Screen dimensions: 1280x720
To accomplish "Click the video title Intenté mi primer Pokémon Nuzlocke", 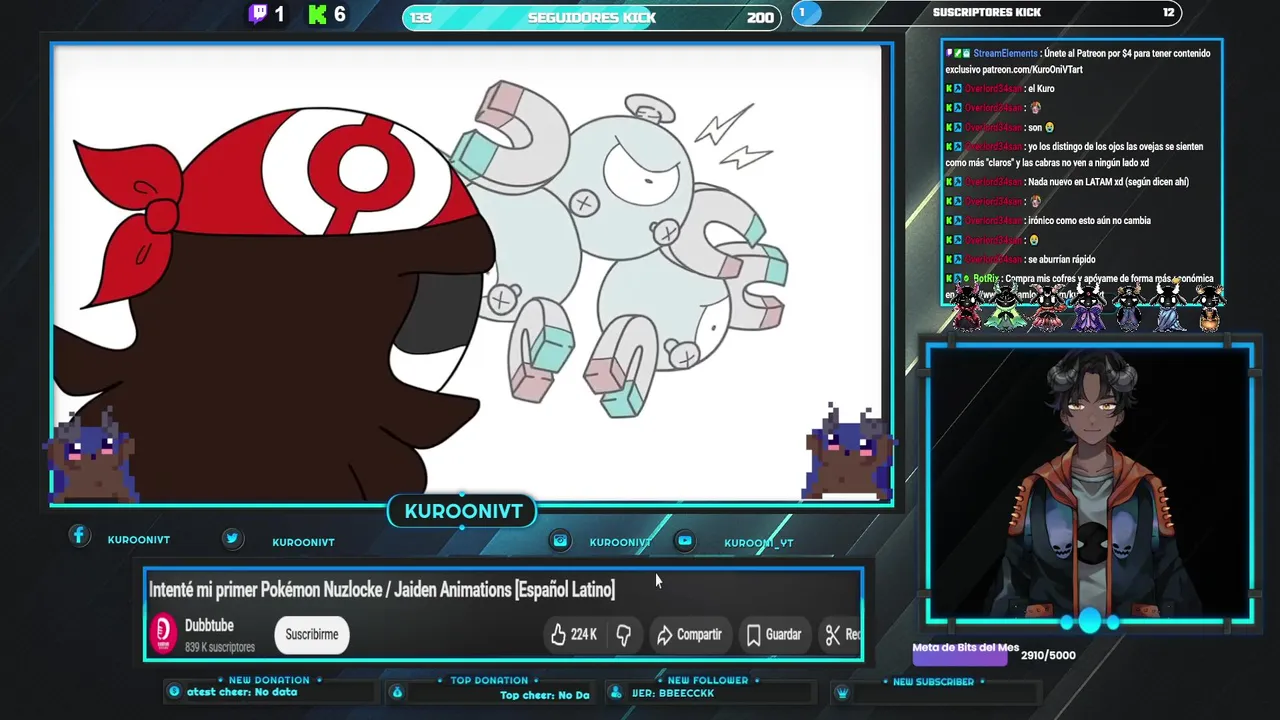I will pyautogui.click(x=382, y=590).
